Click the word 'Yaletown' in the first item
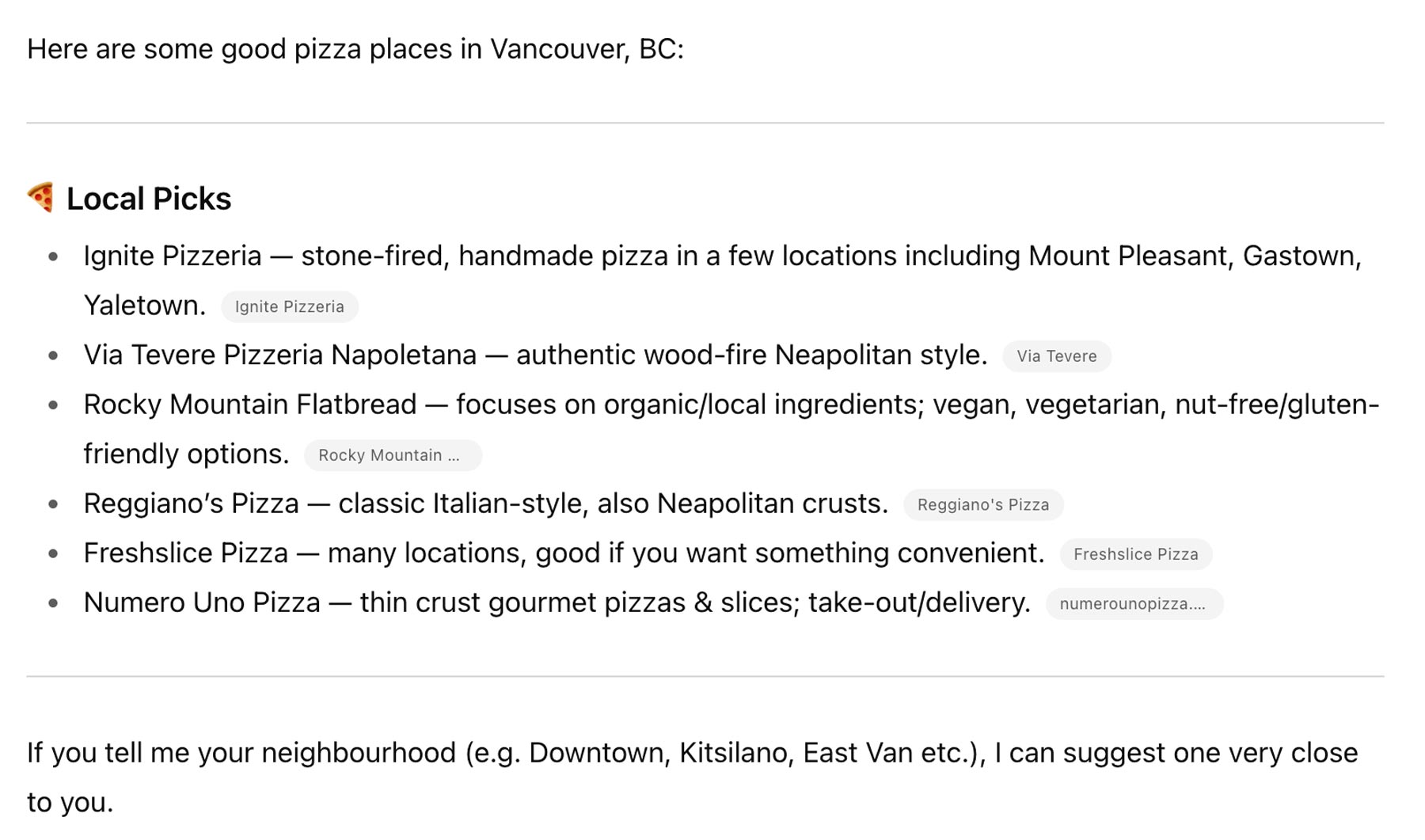Viewport: 1425px width, 840px height. (x=142, y=306)
